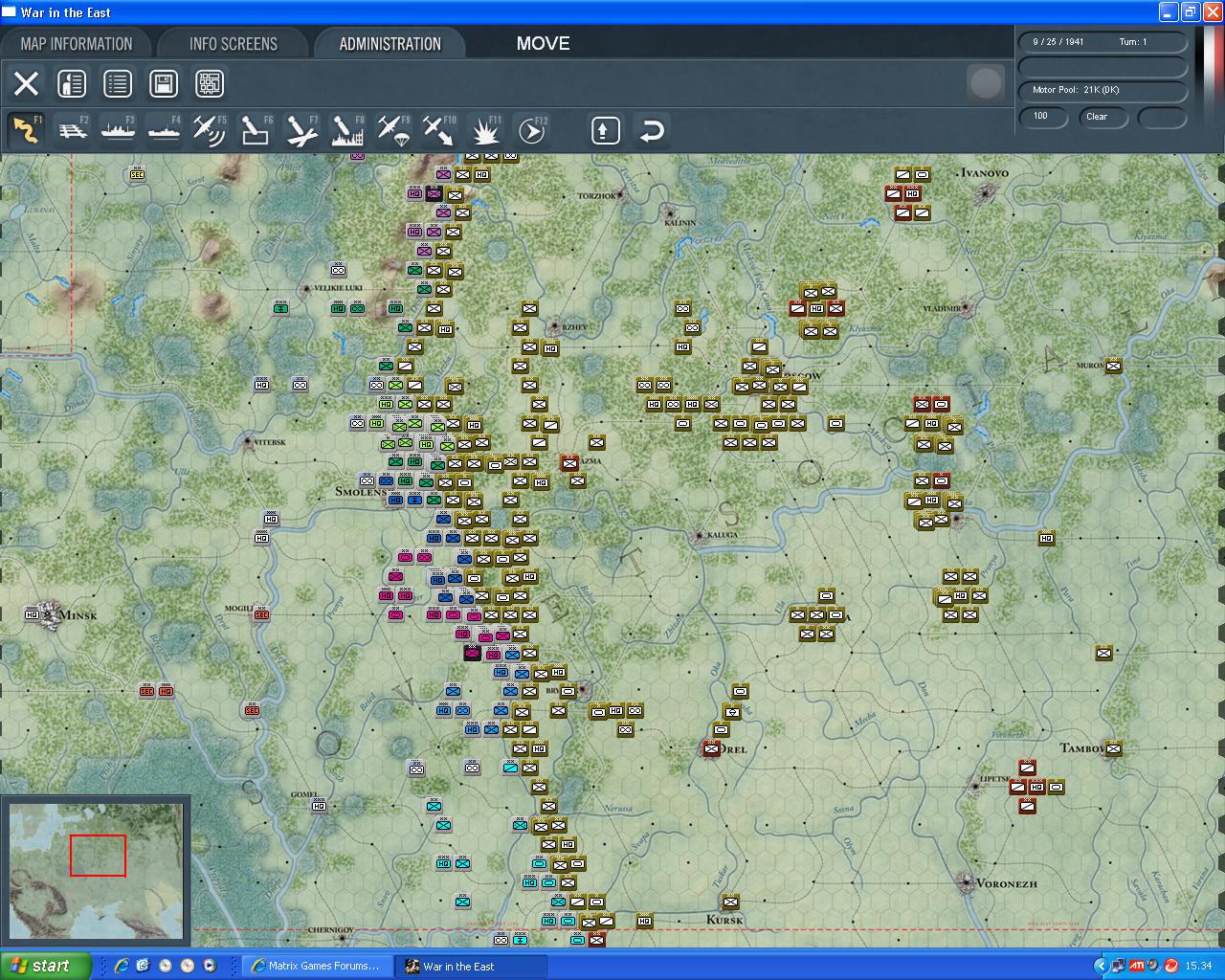The height and width of the screenshot is (980, 1225).
Task: Open the MAP INFORMATION tab
Action: [x=77, y=44]
